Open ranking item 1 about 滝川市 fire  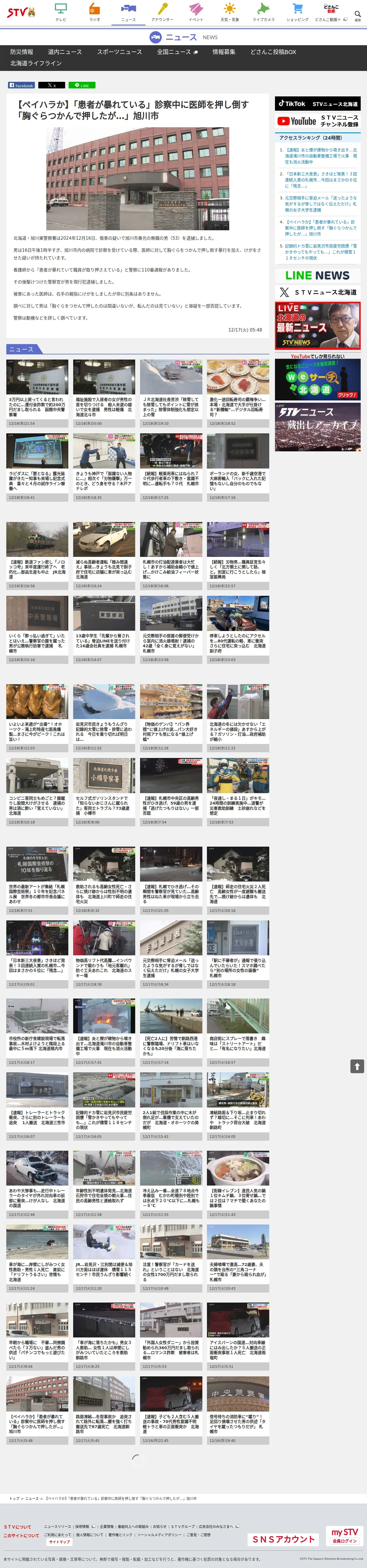click(320, 156)
